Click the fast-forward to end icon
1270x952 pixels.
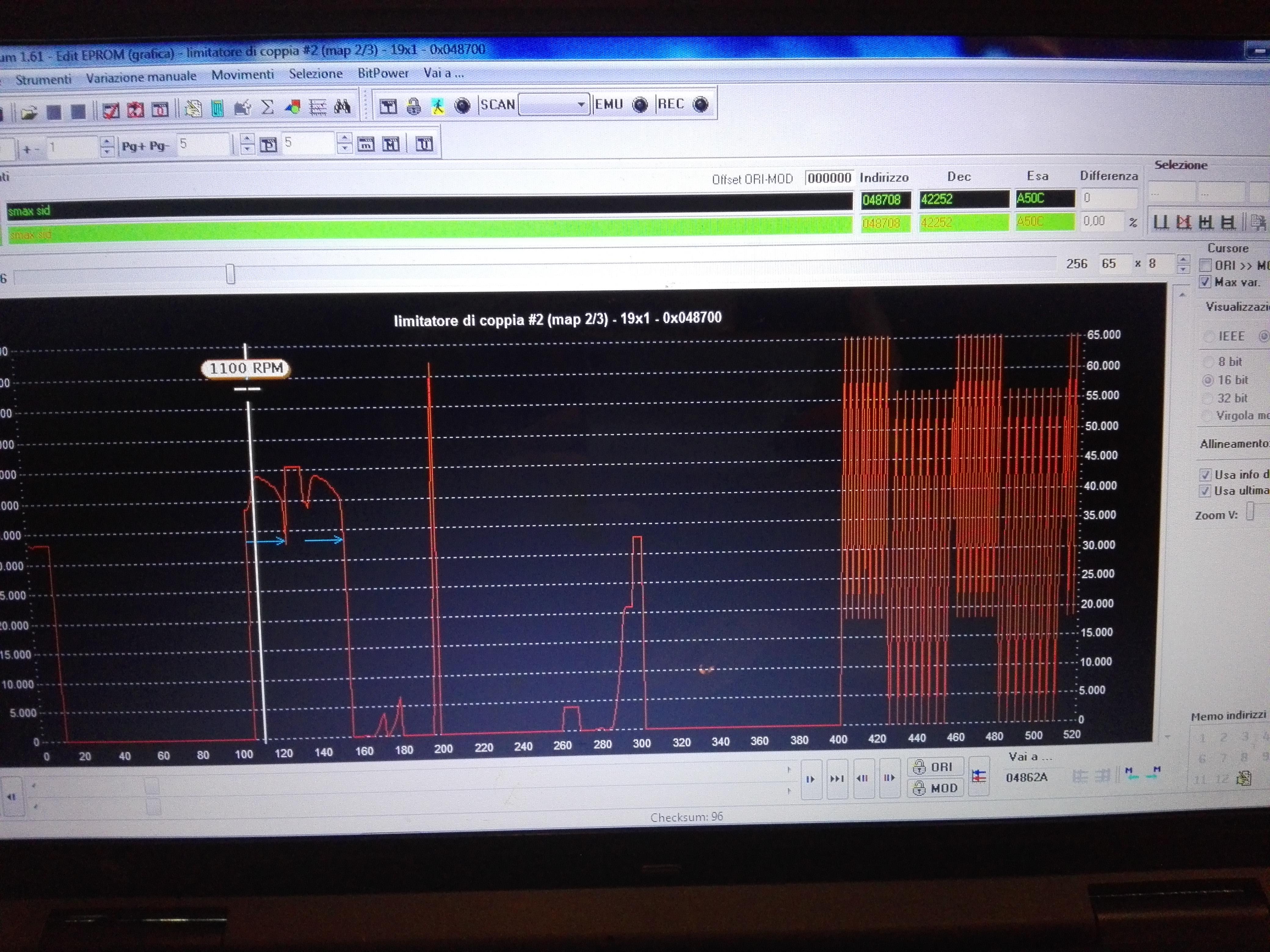(837, 779)
